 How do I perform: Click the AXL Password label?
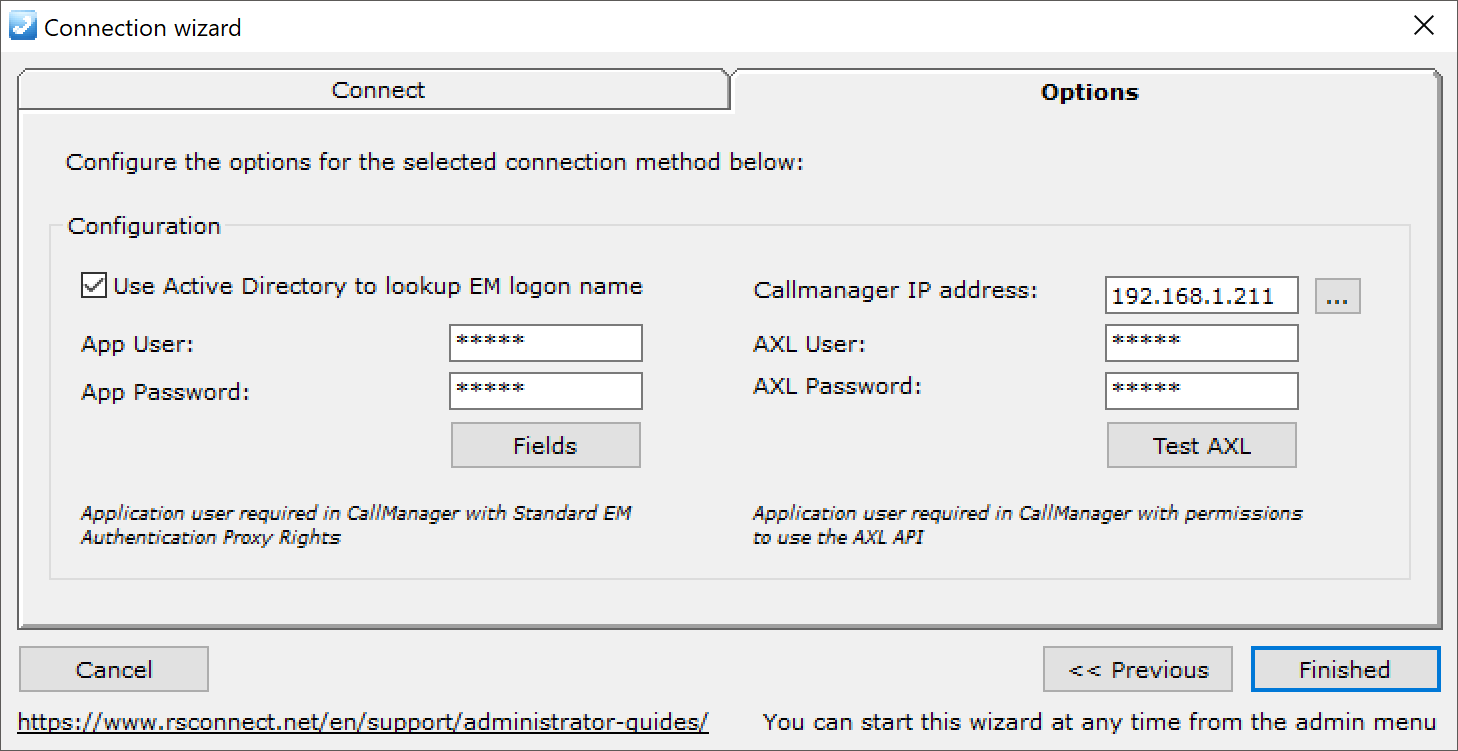836,386
